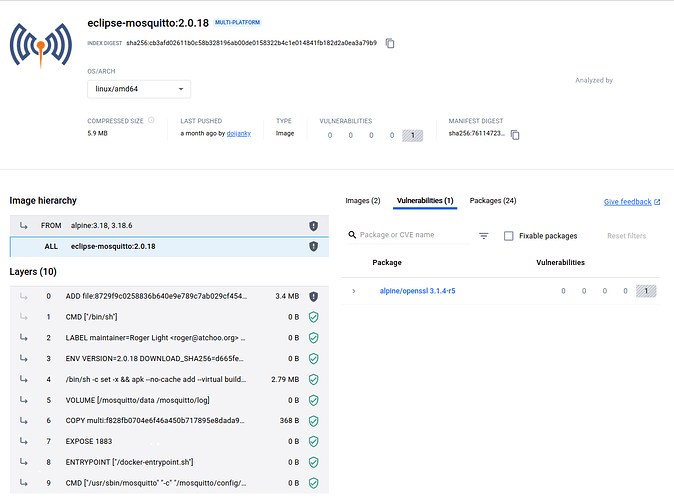Click the Reset filters button
The width and height of the screenshot is (674, 500).
tap(627, 236)
